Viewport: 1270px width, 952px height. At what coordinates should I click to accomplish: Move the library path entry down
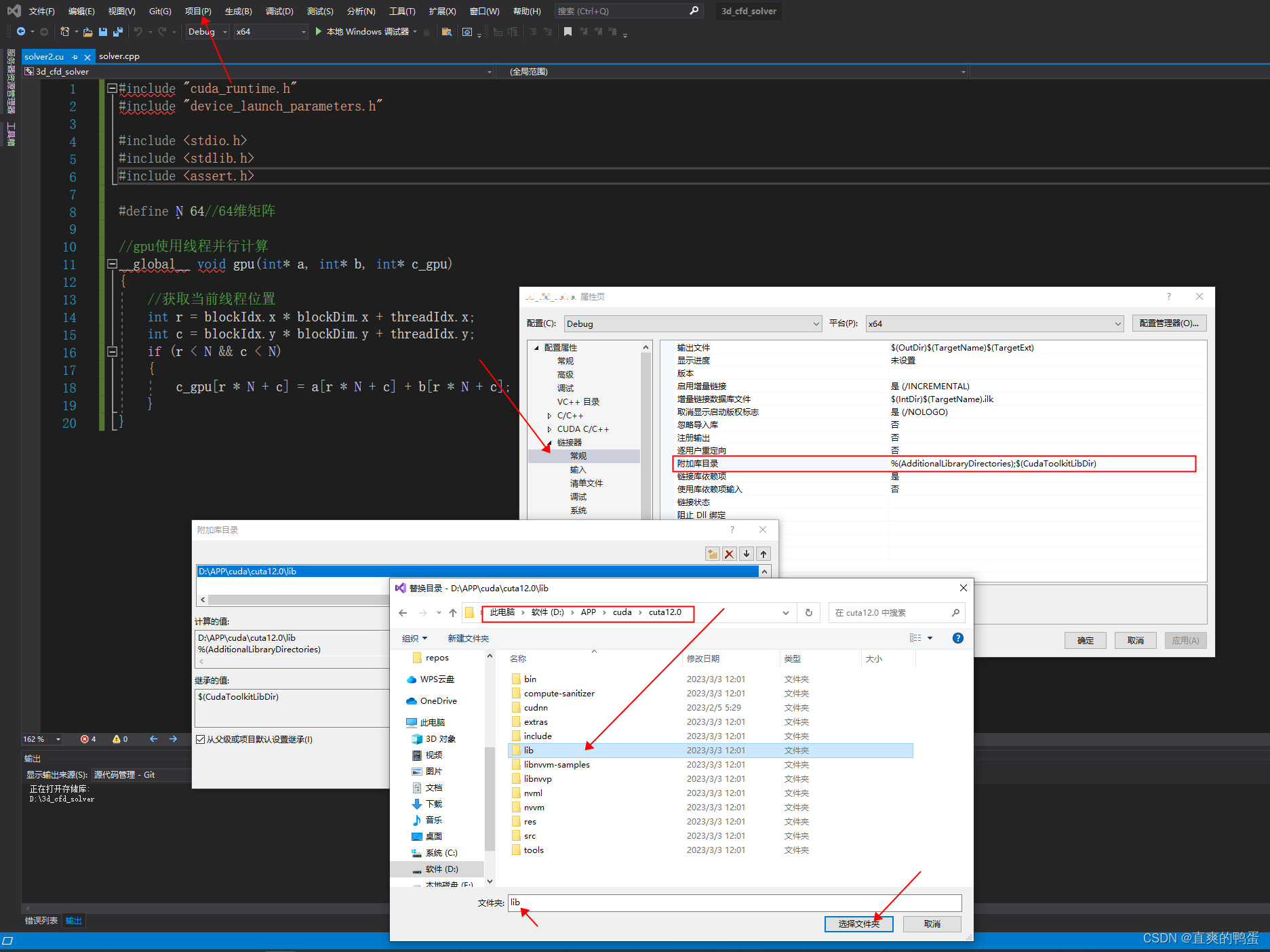click(x=746, y=553)
